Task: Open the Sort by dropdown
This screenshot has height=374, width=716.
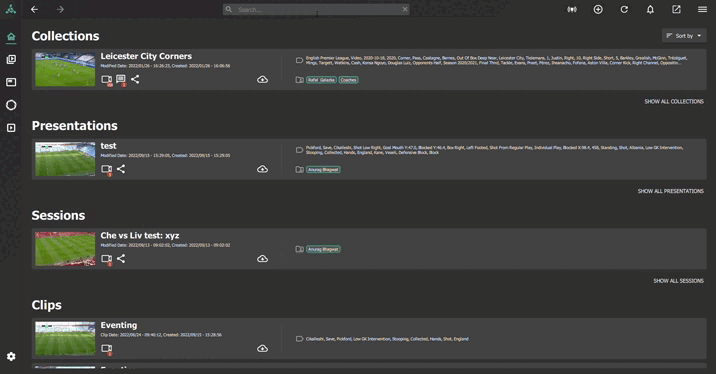Action: pos(684,36)
